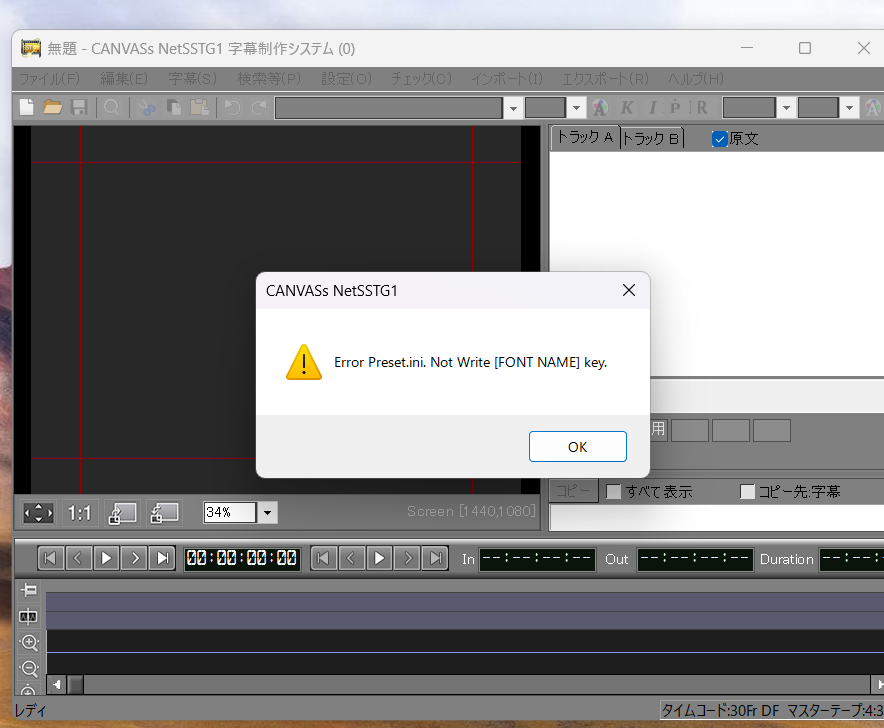Check the コピー先:字幕 checkbox
The width and height of the screenshot is (884, 728).
pyautogui.click(x=747, y=492)
